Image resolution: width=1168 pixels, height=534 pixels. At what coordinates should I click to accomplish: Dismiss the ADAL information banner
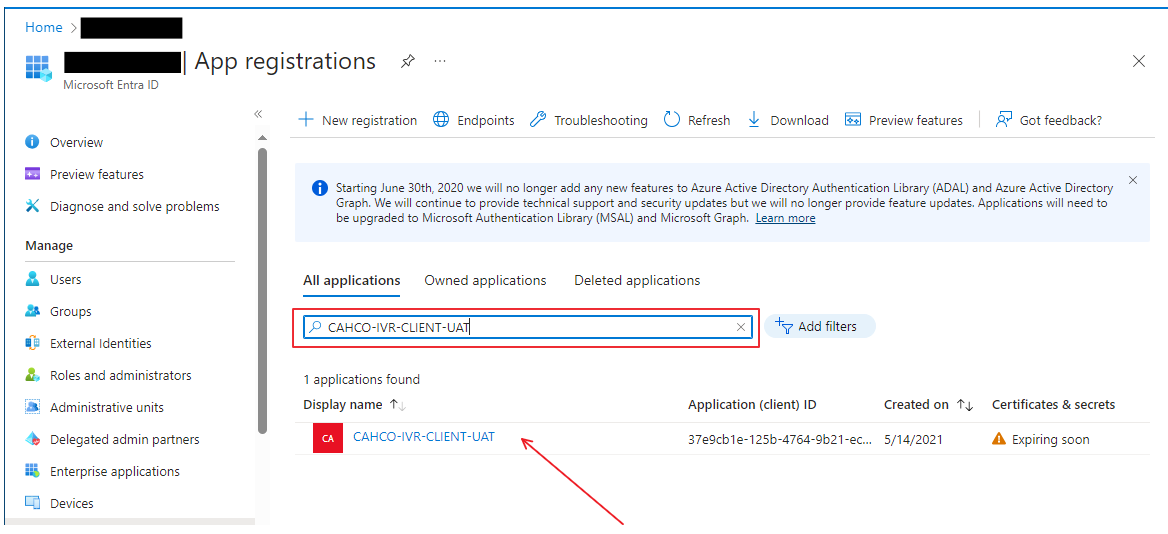1133,181
